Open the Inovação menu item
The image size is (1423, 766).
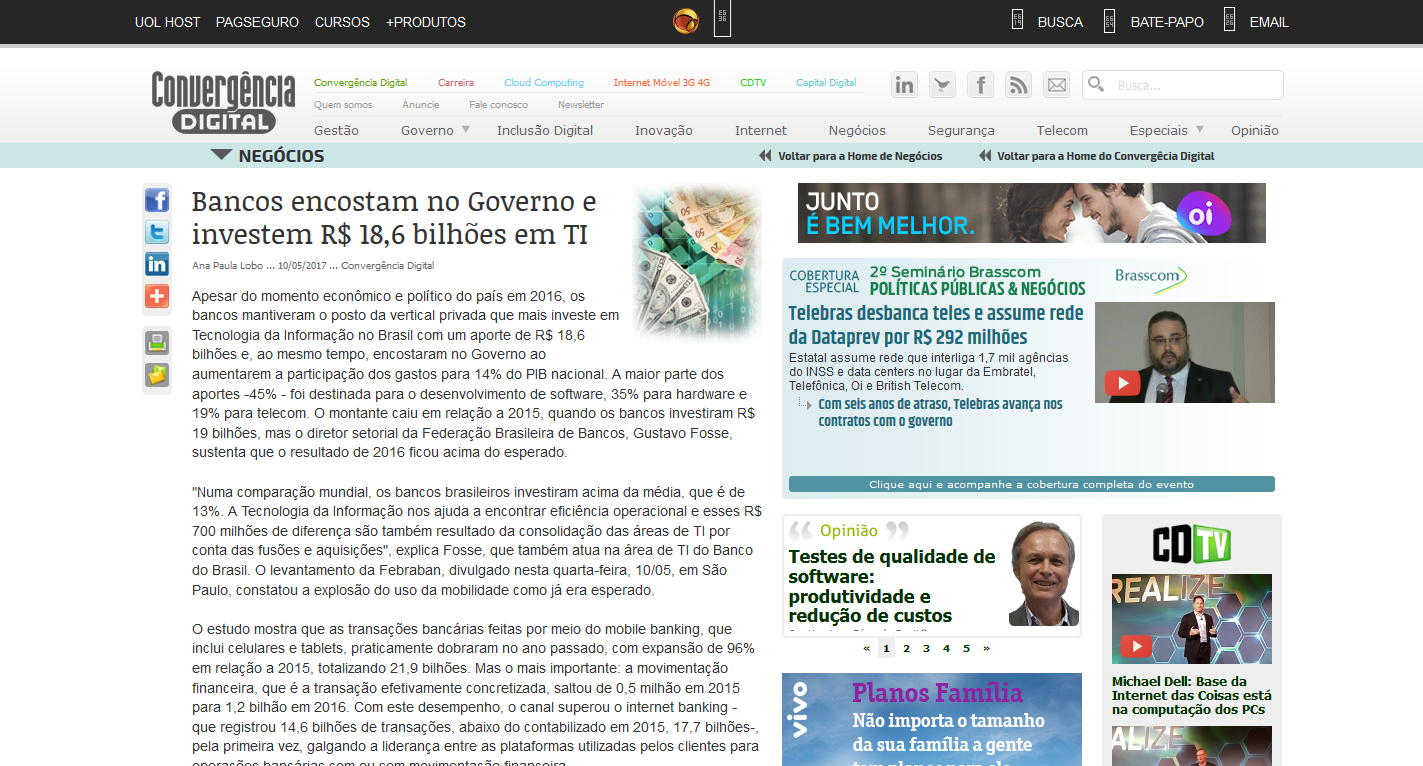point(664,130)
